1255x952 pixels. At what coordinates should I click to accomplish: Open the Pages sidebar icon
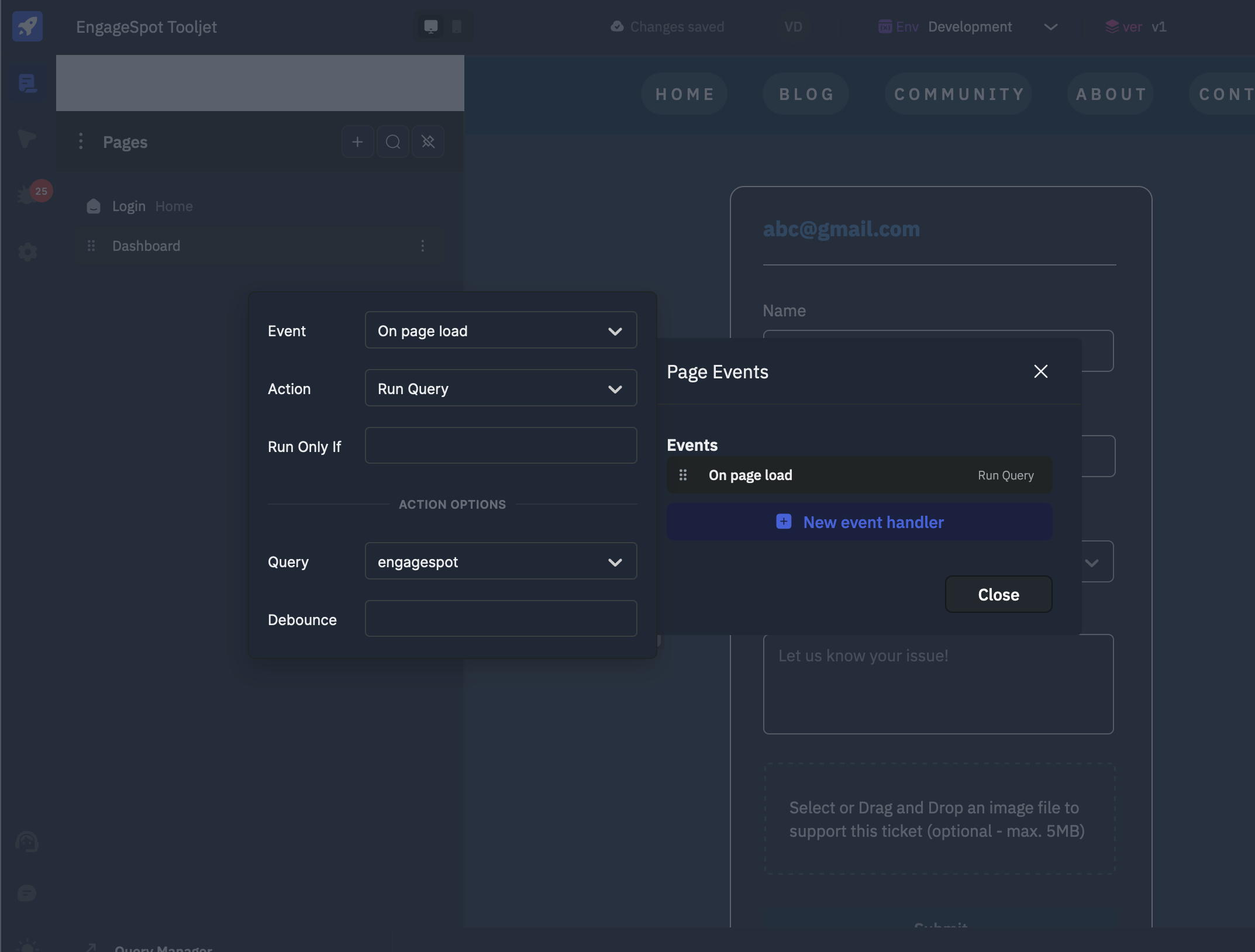coord(27,83)
